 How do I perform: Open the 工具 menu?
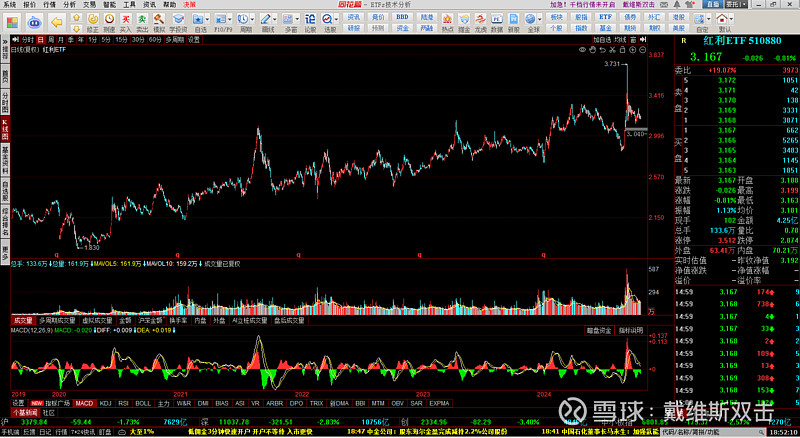click(x=130, y=4)
